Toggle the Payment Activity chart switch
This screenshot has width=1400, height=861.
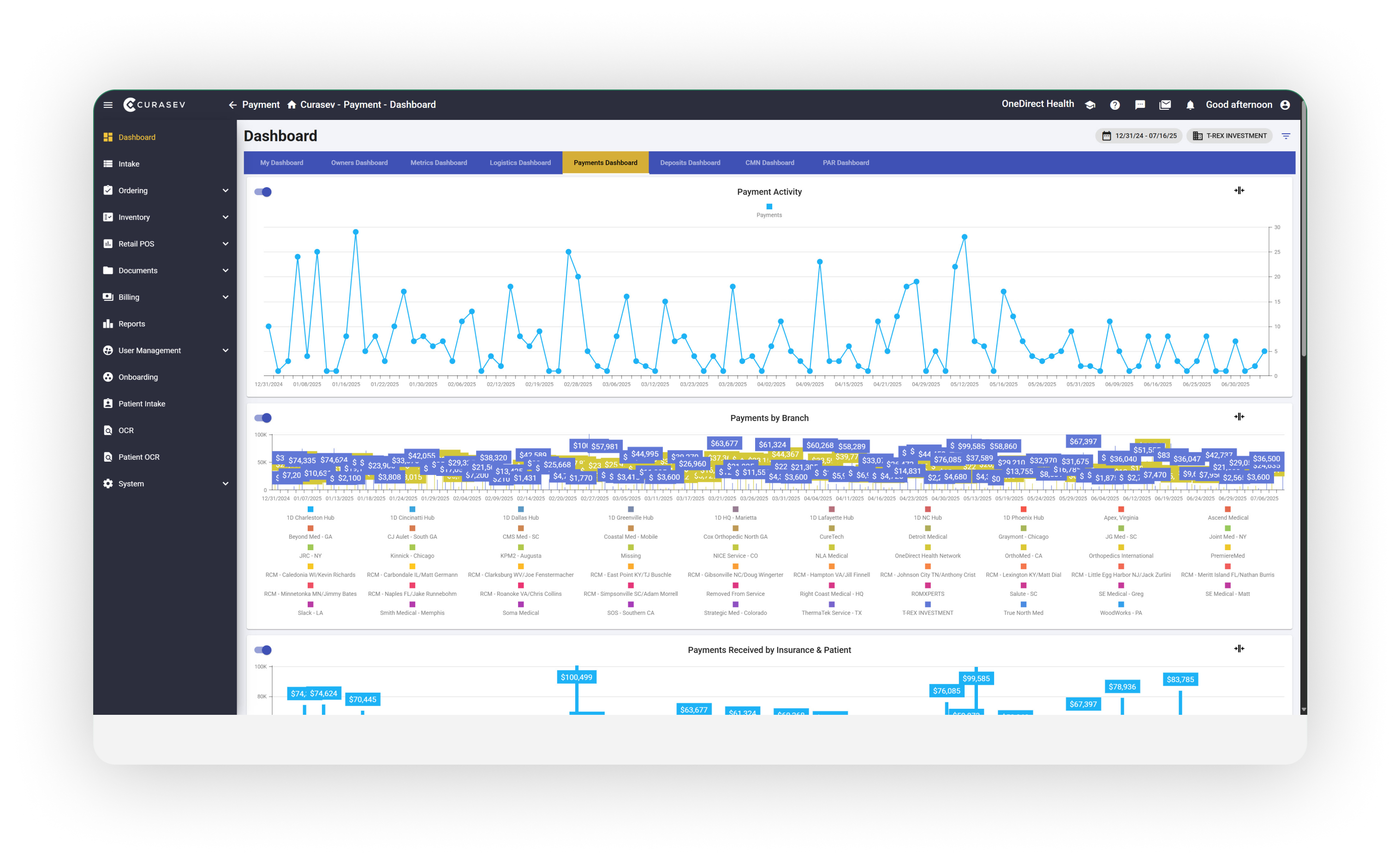point(263,192)
